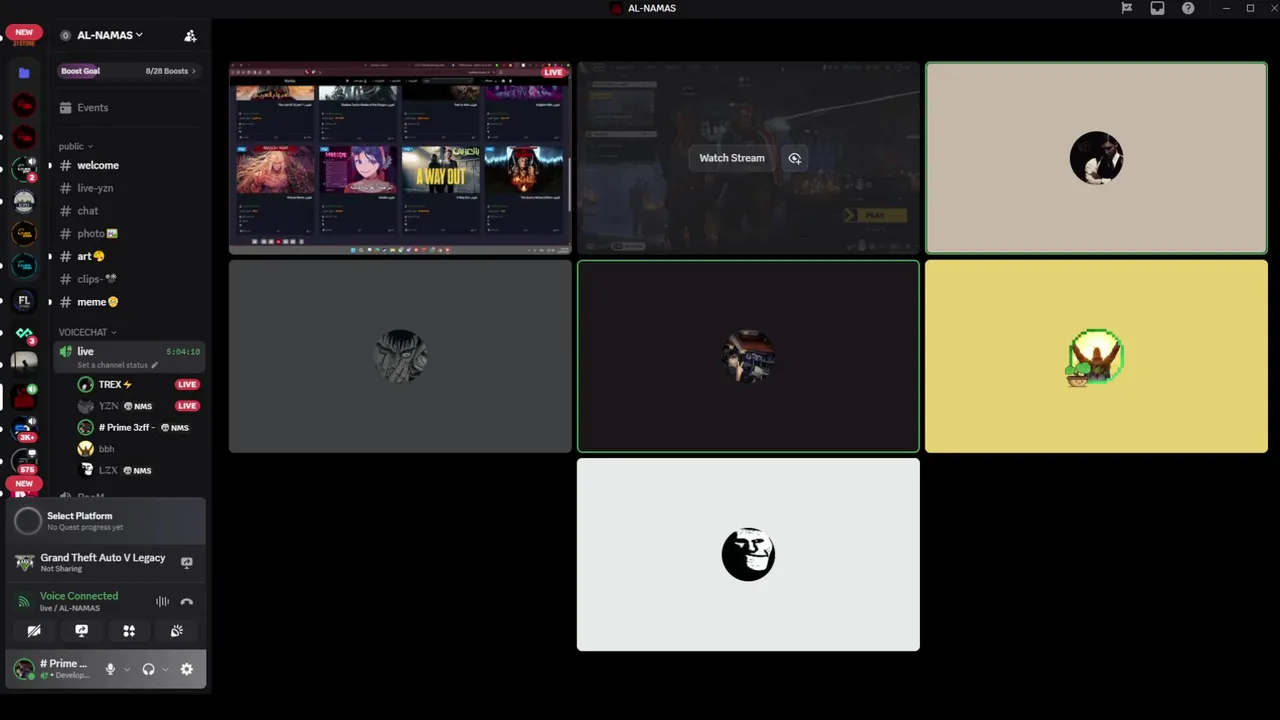This screenshot has height=720, width=1280.
Task: Select the dark green-bordered participant tile
Action: click(748, 356)
